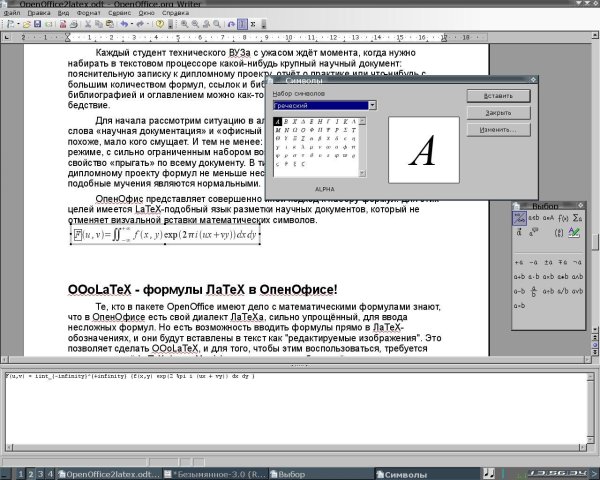Open the Catalog sigma icon in toolbar
600x480 pixels.
[x=253, y=24]
